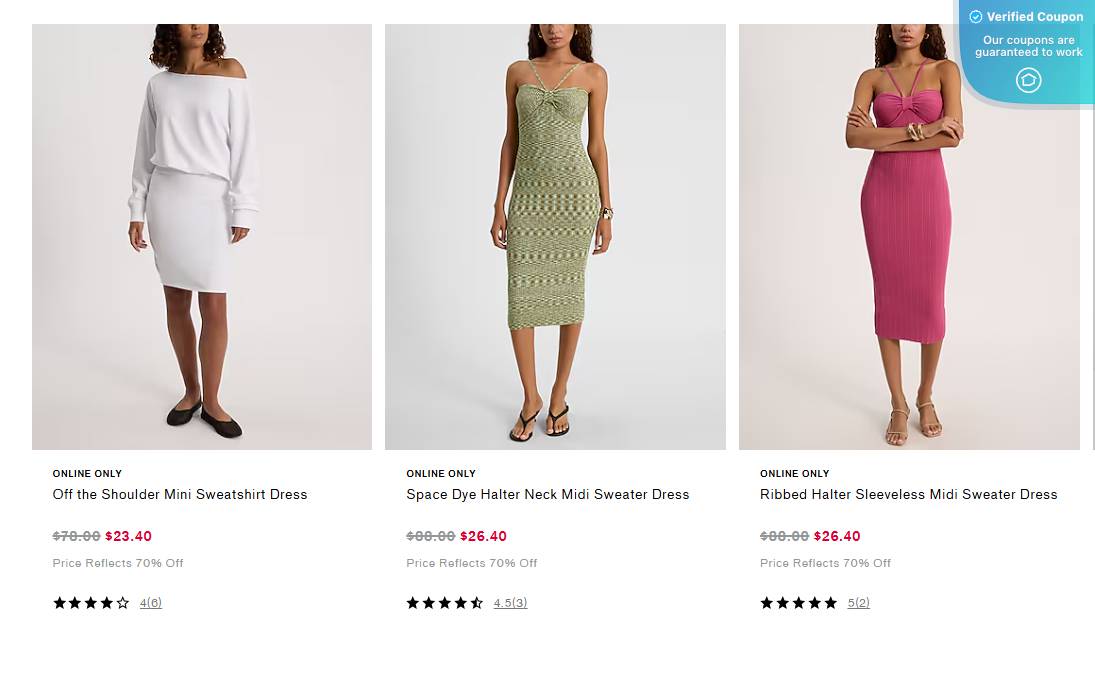Click the hexagon icon in the coupon badge
This screenshot has width=1095, height=679.
pyautogui.click(x=1028, y=80)
